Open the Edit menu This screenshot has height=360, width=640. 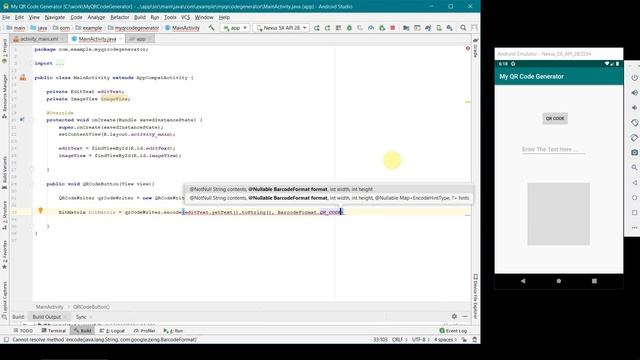(x=19, y=17)
